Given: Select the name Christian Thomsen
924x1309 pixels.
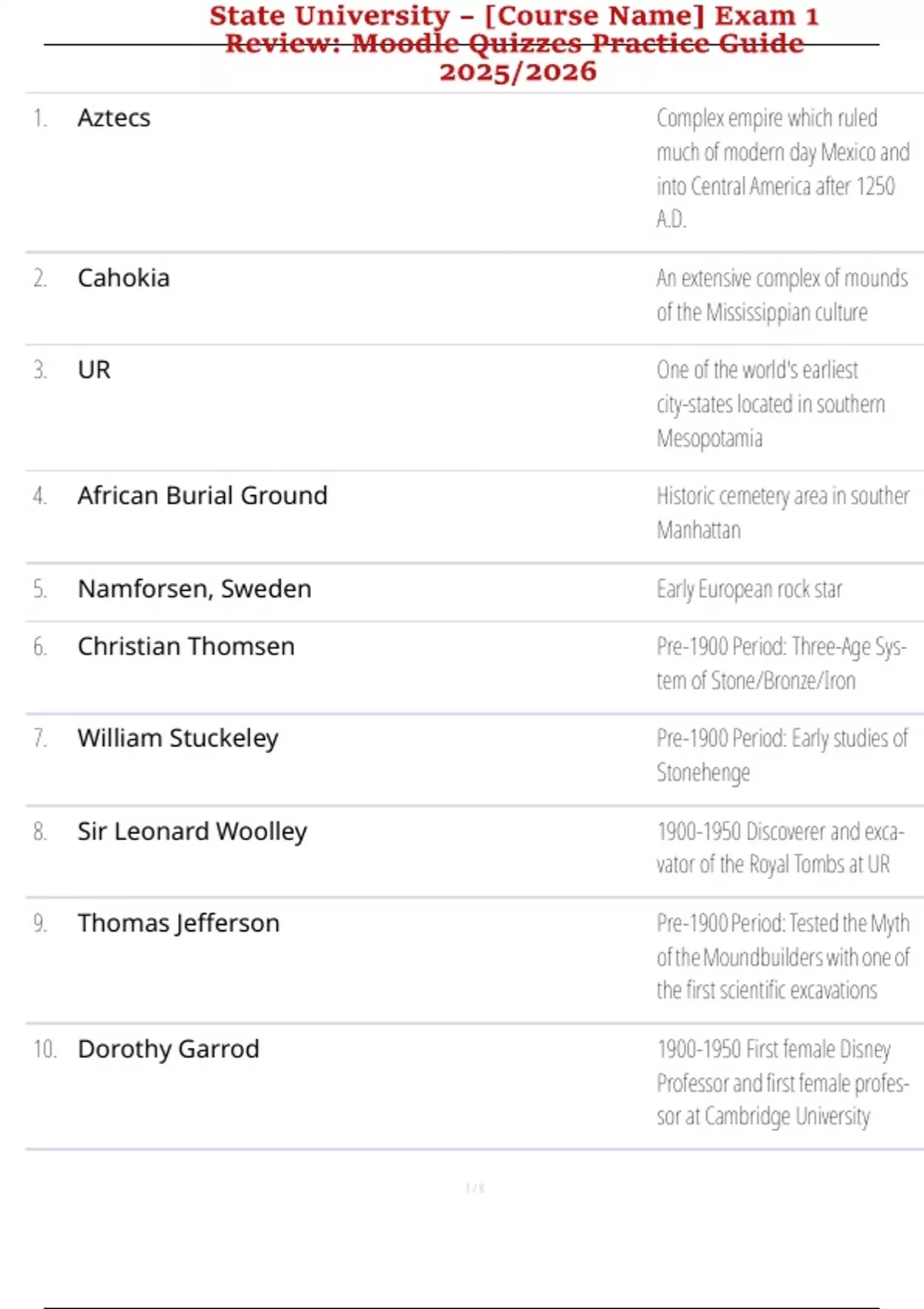Looking at the screenshot, I should tap(186, 646).
